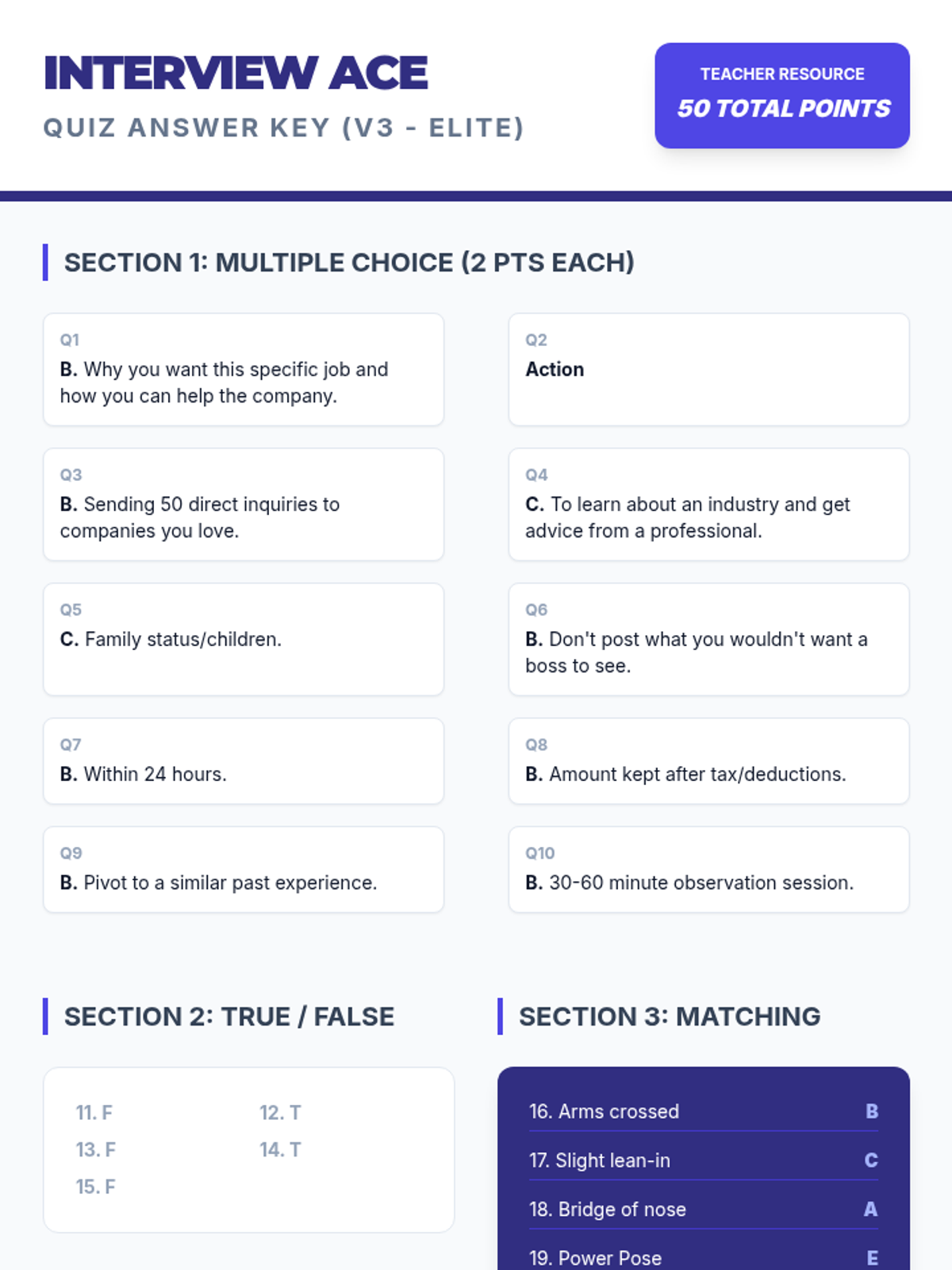Choose the Q7 Within 24 hours card

pyautogui.click(x=243, y=761)
